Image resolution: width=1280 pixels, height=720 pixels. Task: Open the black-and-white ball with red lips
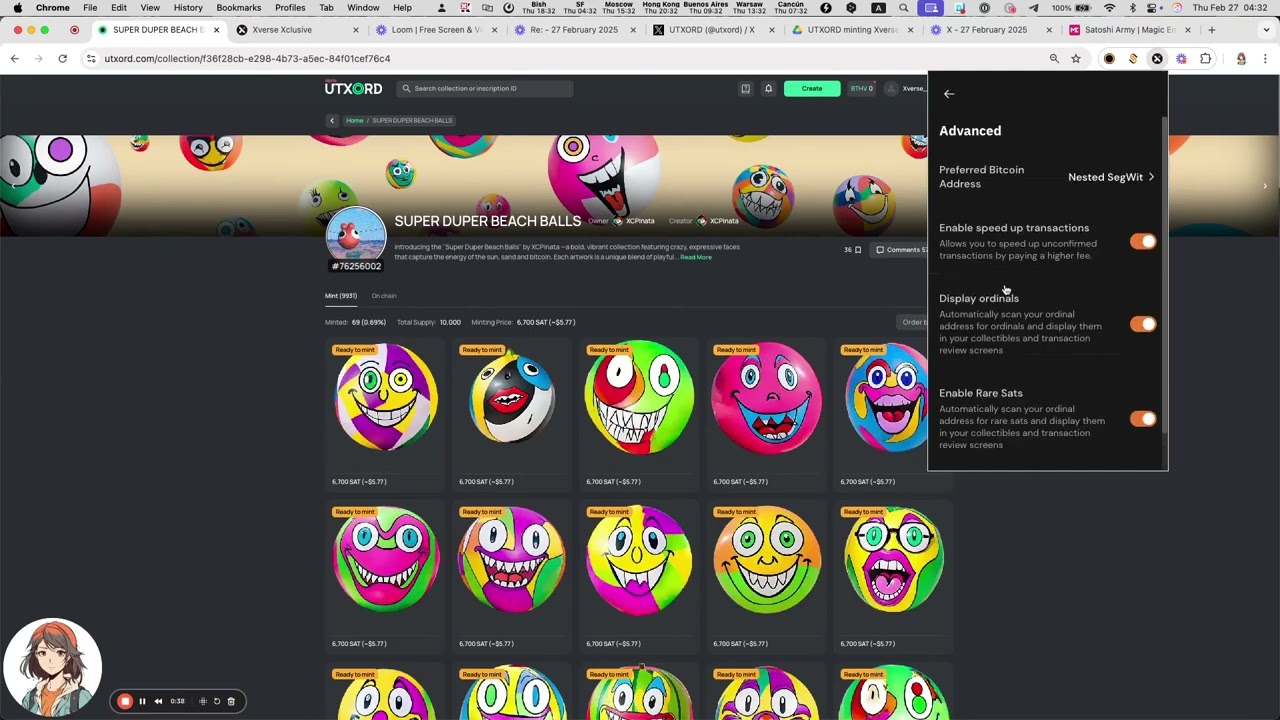512,397
